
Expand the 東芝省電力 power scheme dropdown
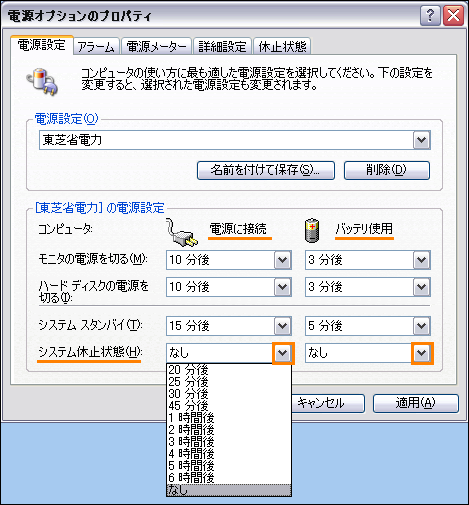click(421, 140)
